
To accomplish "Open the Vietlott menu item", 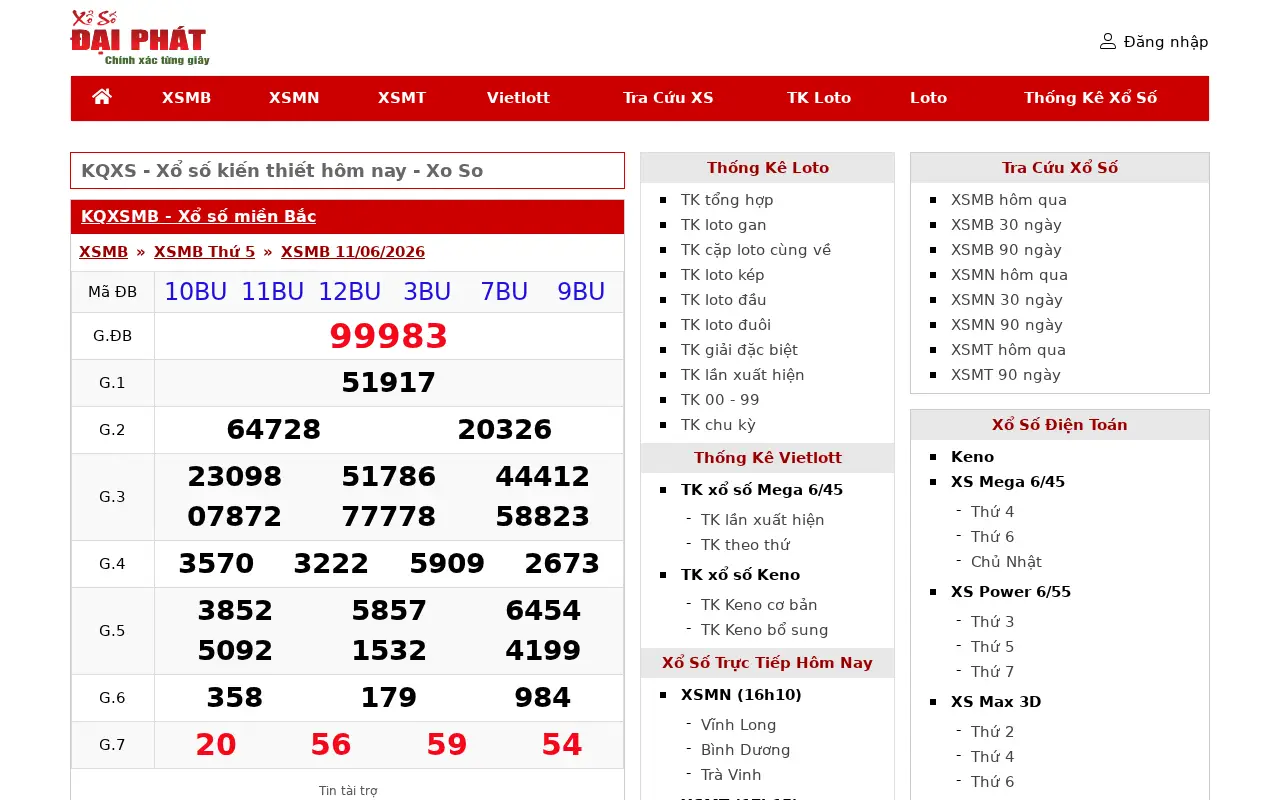I will [x=518, y=98].
